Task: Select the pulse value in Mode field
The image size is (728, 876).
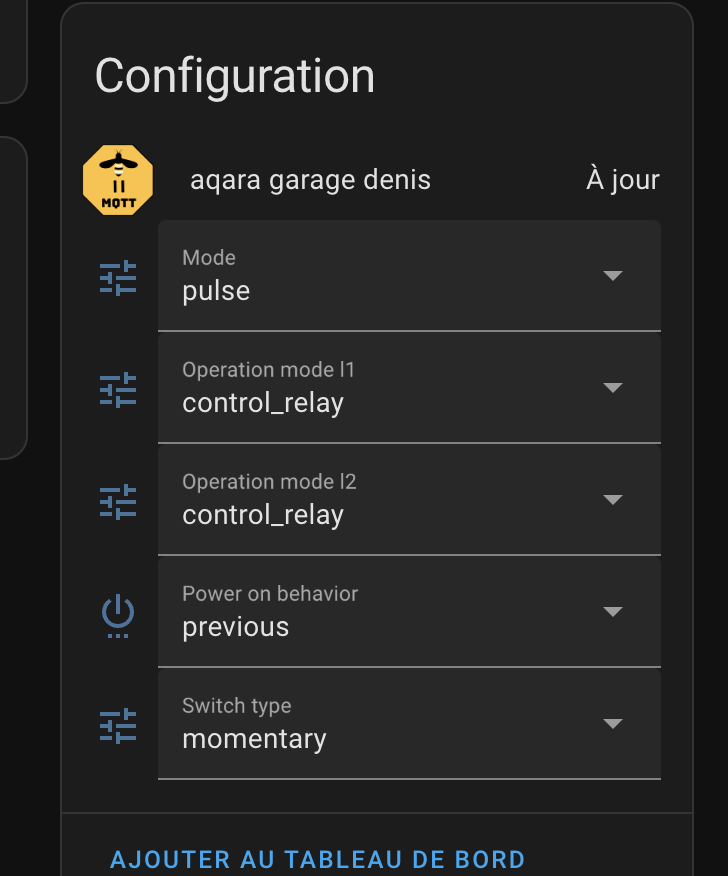Action: pyautogui.click(x=216, y=292)
